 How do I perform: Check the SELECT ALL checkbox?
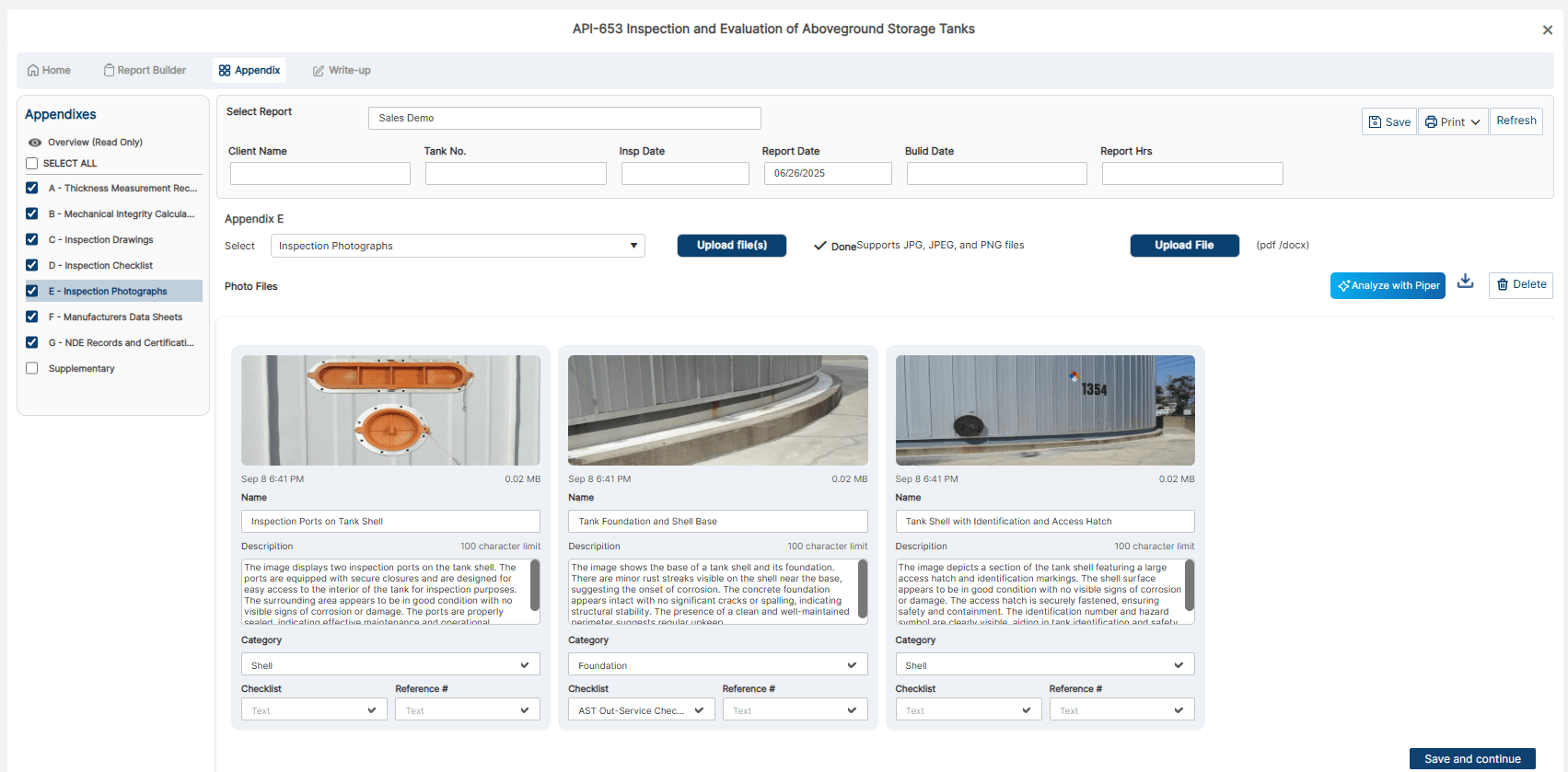pos(32,164)
